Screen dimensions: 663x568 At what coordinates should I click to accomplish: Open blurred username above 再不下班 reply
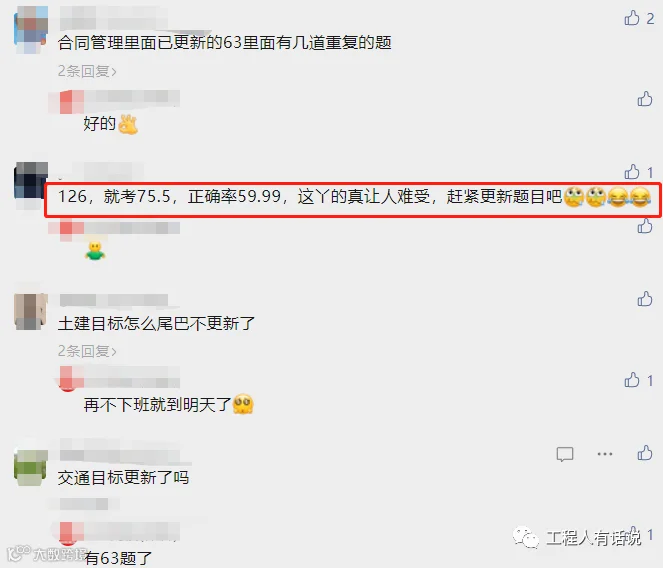coord(116,378)
